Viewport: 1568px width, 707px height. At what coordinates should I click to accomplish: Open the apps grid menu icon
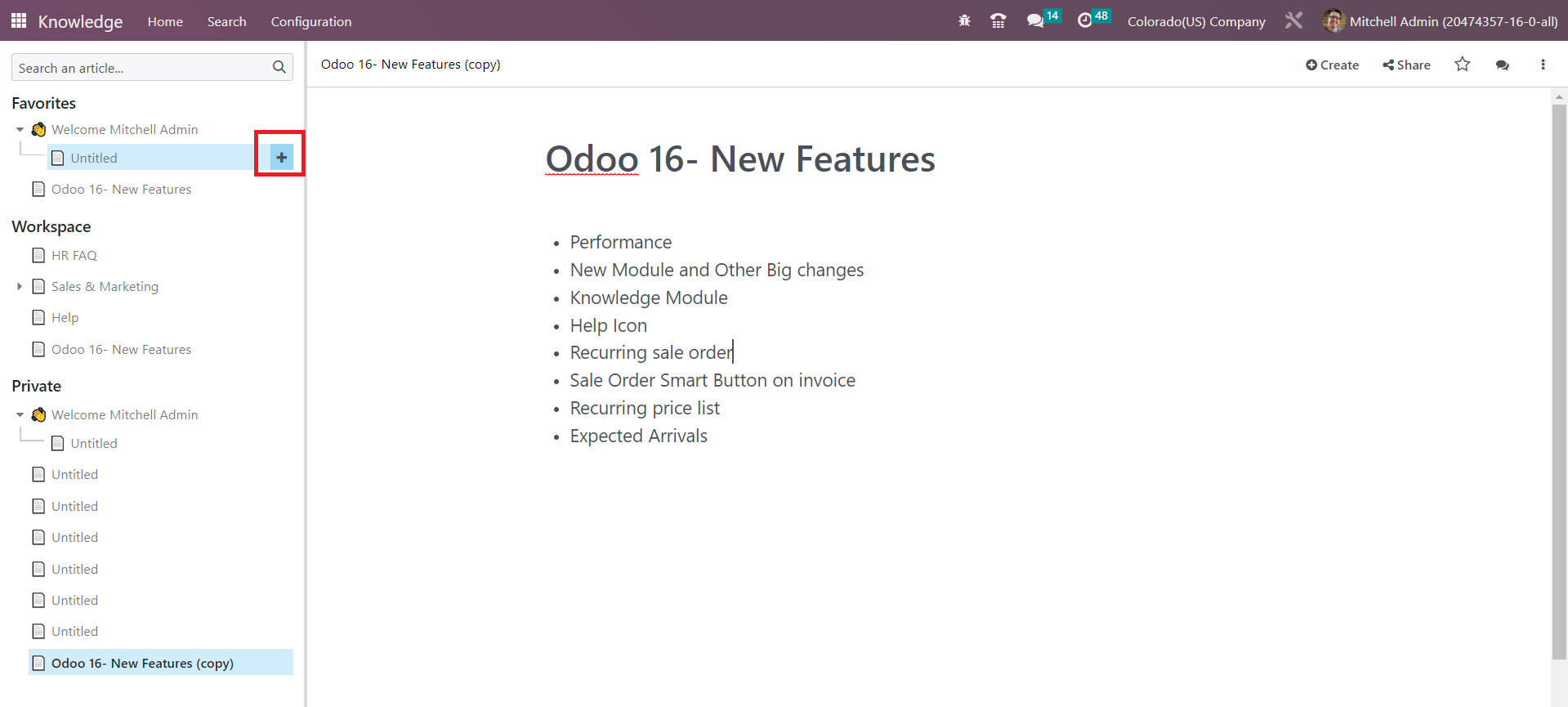[19, 20]
